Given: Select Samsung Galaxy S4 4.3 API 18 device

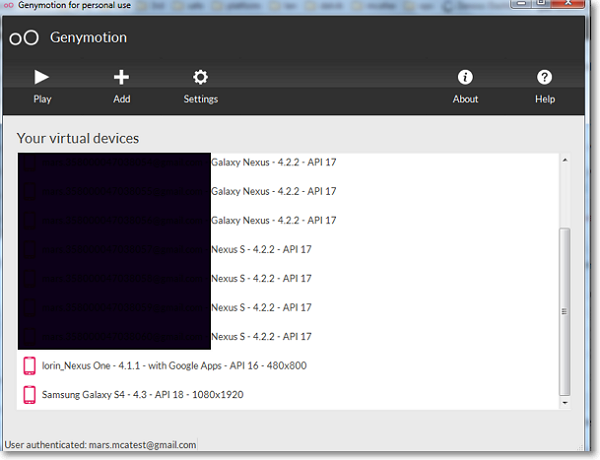Looking at the screenshot, I should pos(289,395).
